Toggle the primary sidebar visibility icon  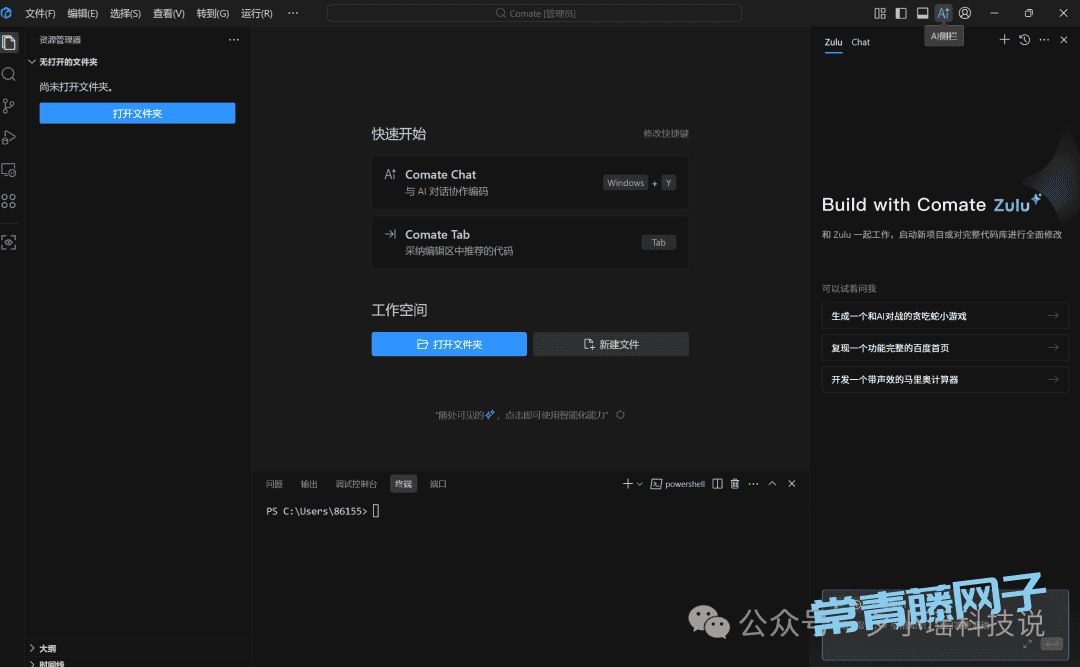901,13
